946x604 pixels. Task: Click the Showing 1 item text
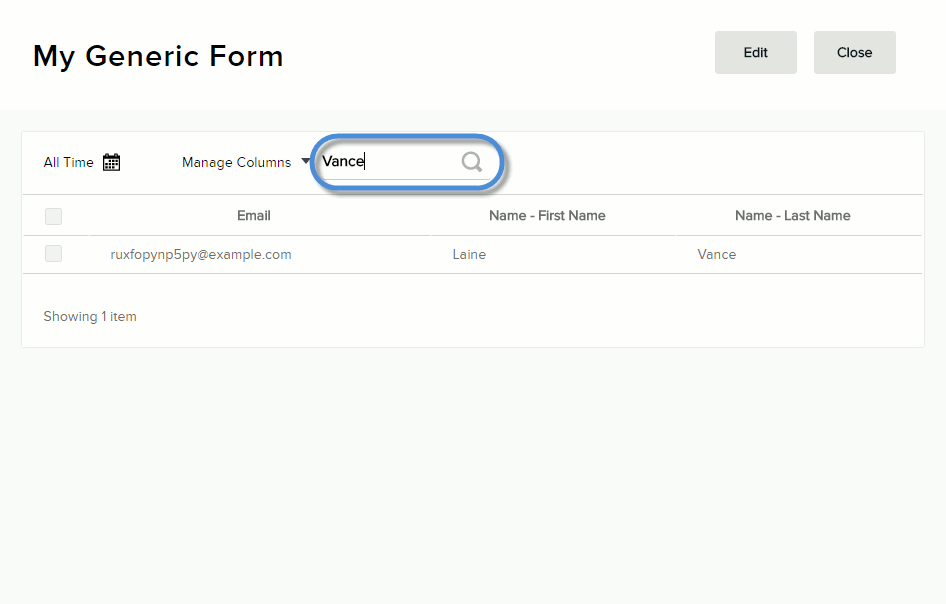pos(90,317)
